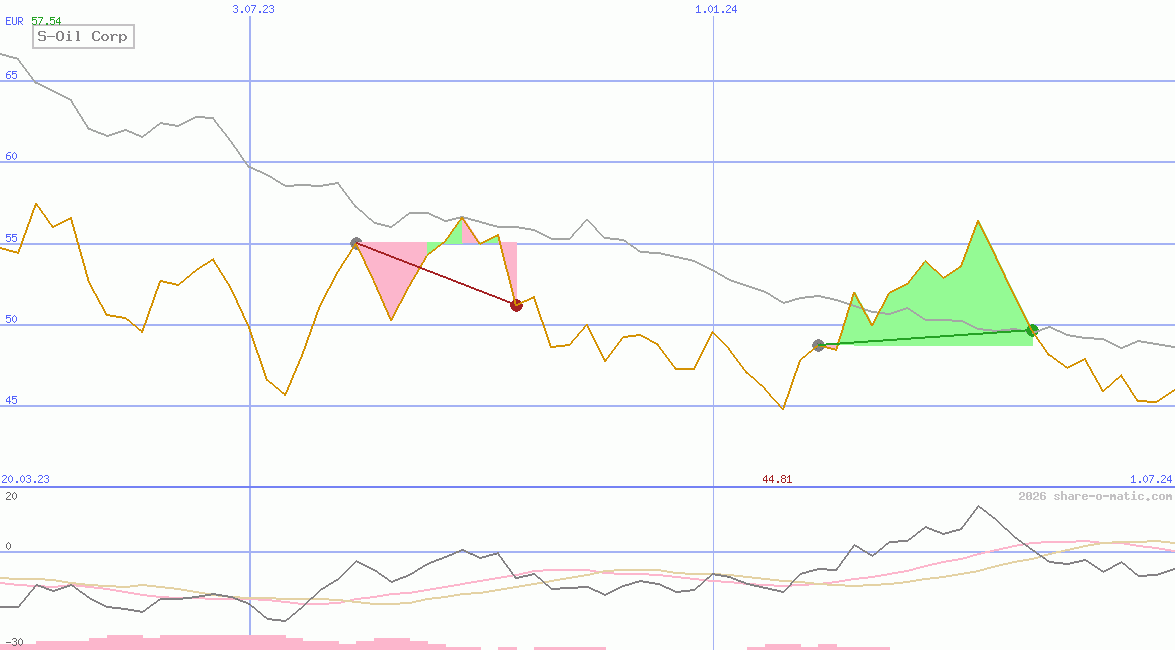The image size is (1175, 650).
Task: Click the 65 price axis label
Action: click(11, 75)
